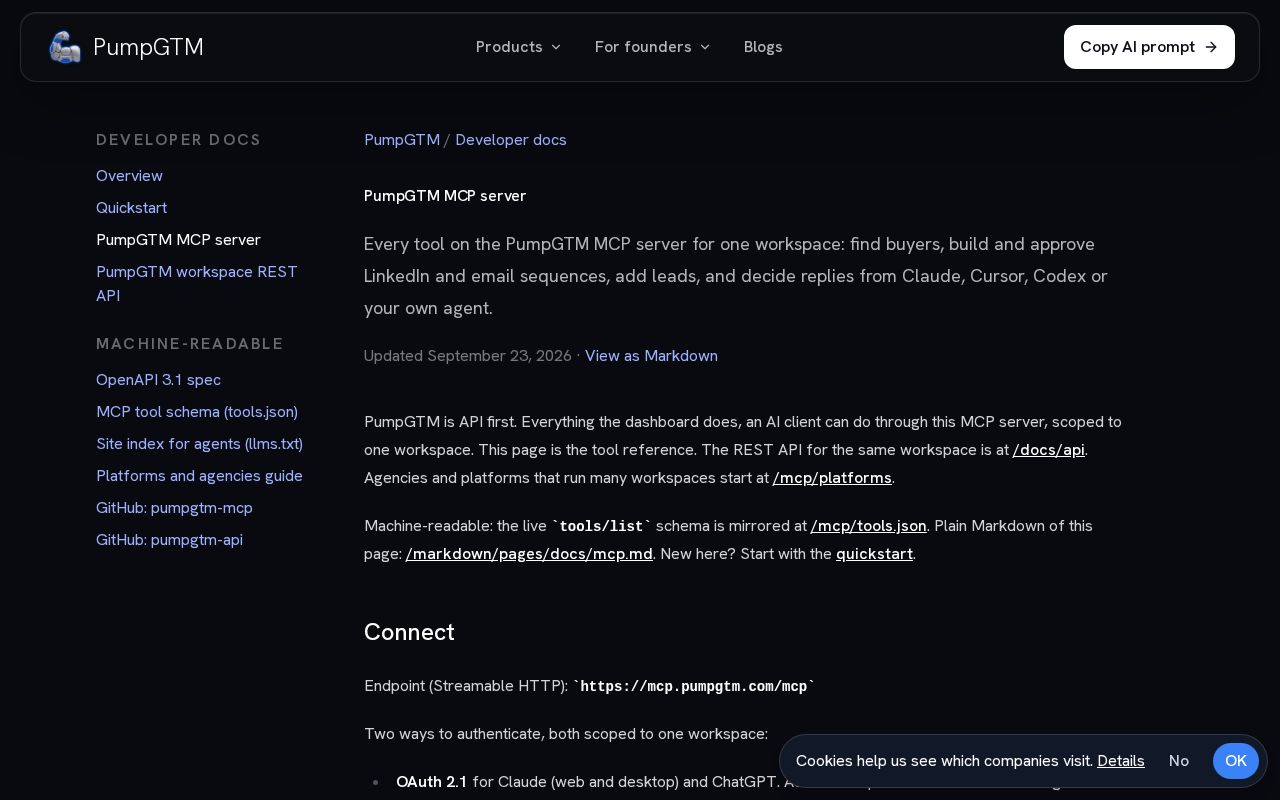Screen dimensions: 1280x800
Task: Open PumpGTM workspace REST API page
Action: coord(197,284)
